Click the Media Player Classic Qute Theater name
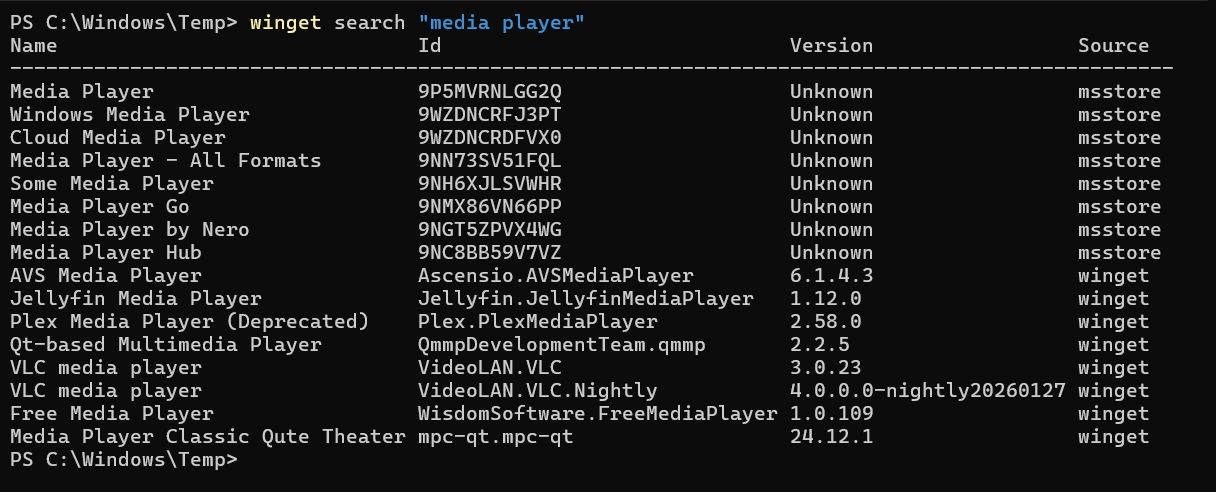Viewport: 1216px width, 492px height. pos(208,437)
